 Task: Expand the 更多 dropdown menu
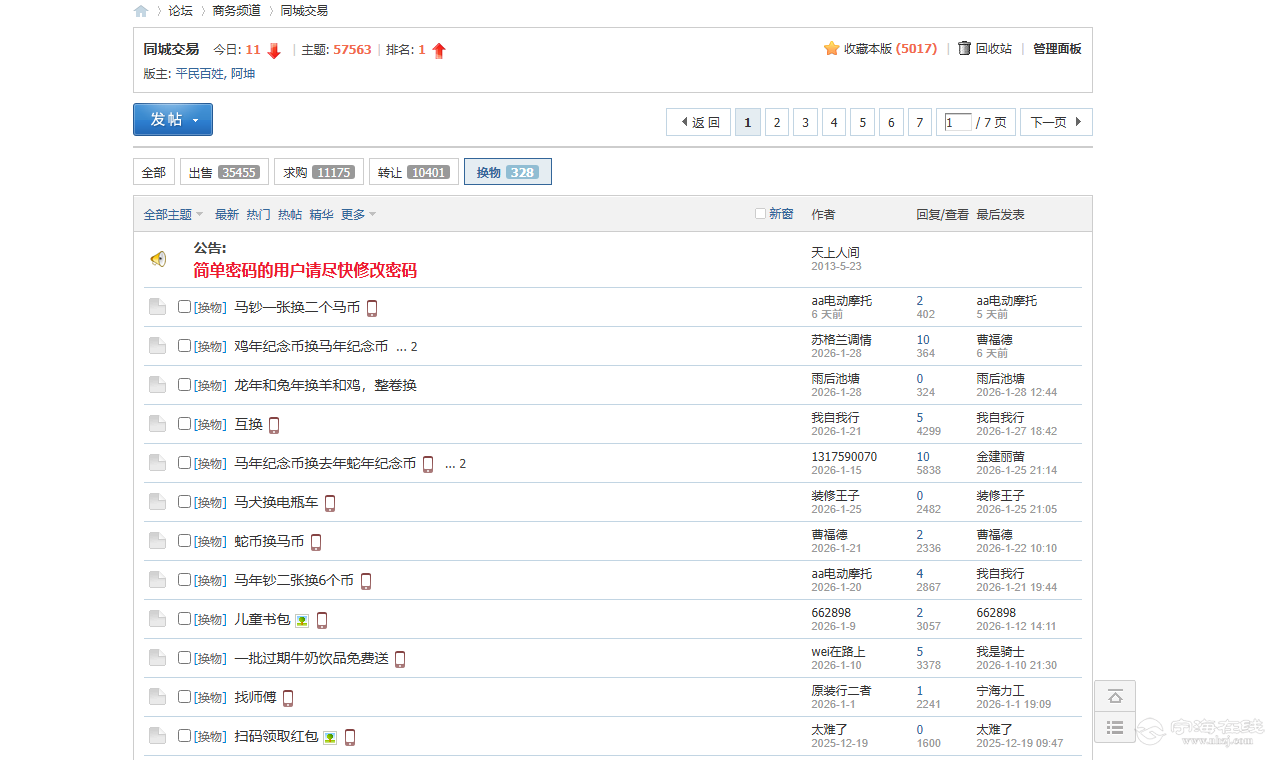tap(357, 214)
